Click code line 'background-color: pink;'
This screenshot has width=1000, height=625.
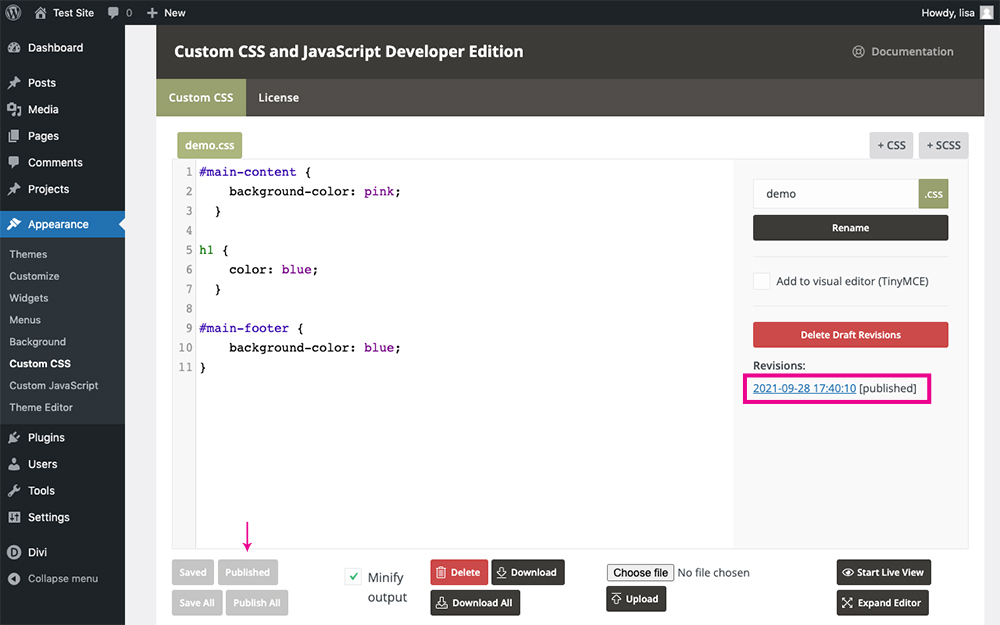point(314,191)
